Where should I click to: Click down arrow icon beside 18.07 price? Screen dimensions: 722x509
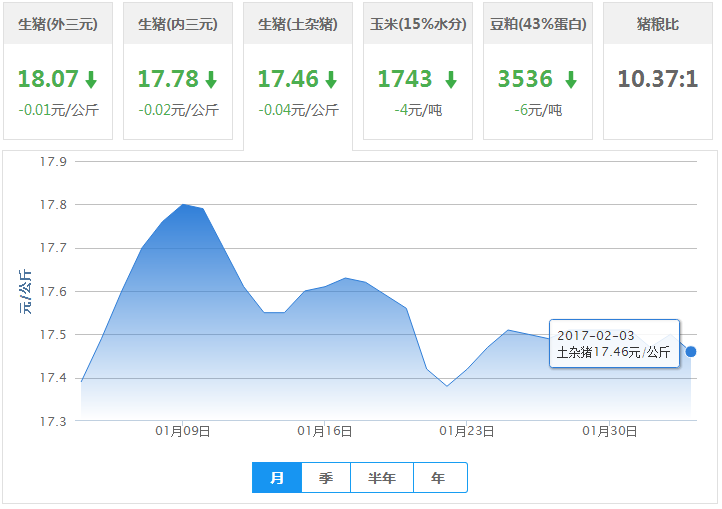pos(91,80)
